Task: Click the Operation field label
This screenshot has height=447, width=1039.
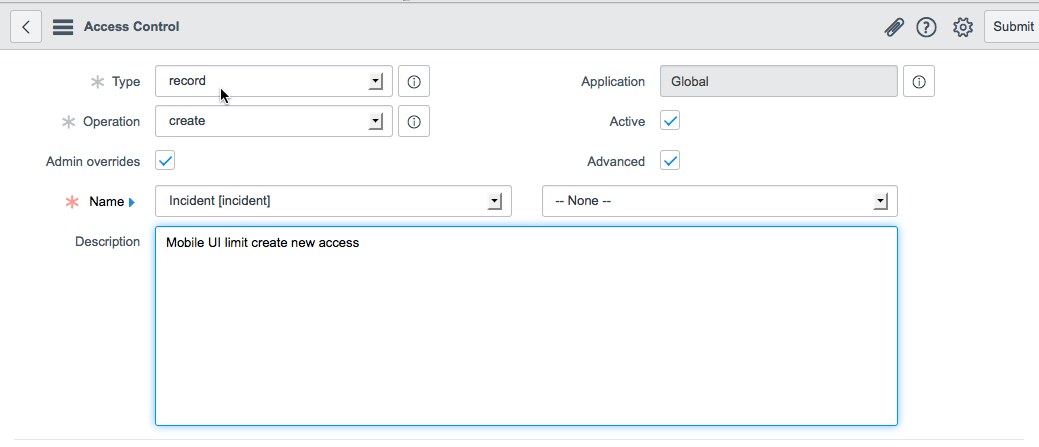Action: point(111,122)
